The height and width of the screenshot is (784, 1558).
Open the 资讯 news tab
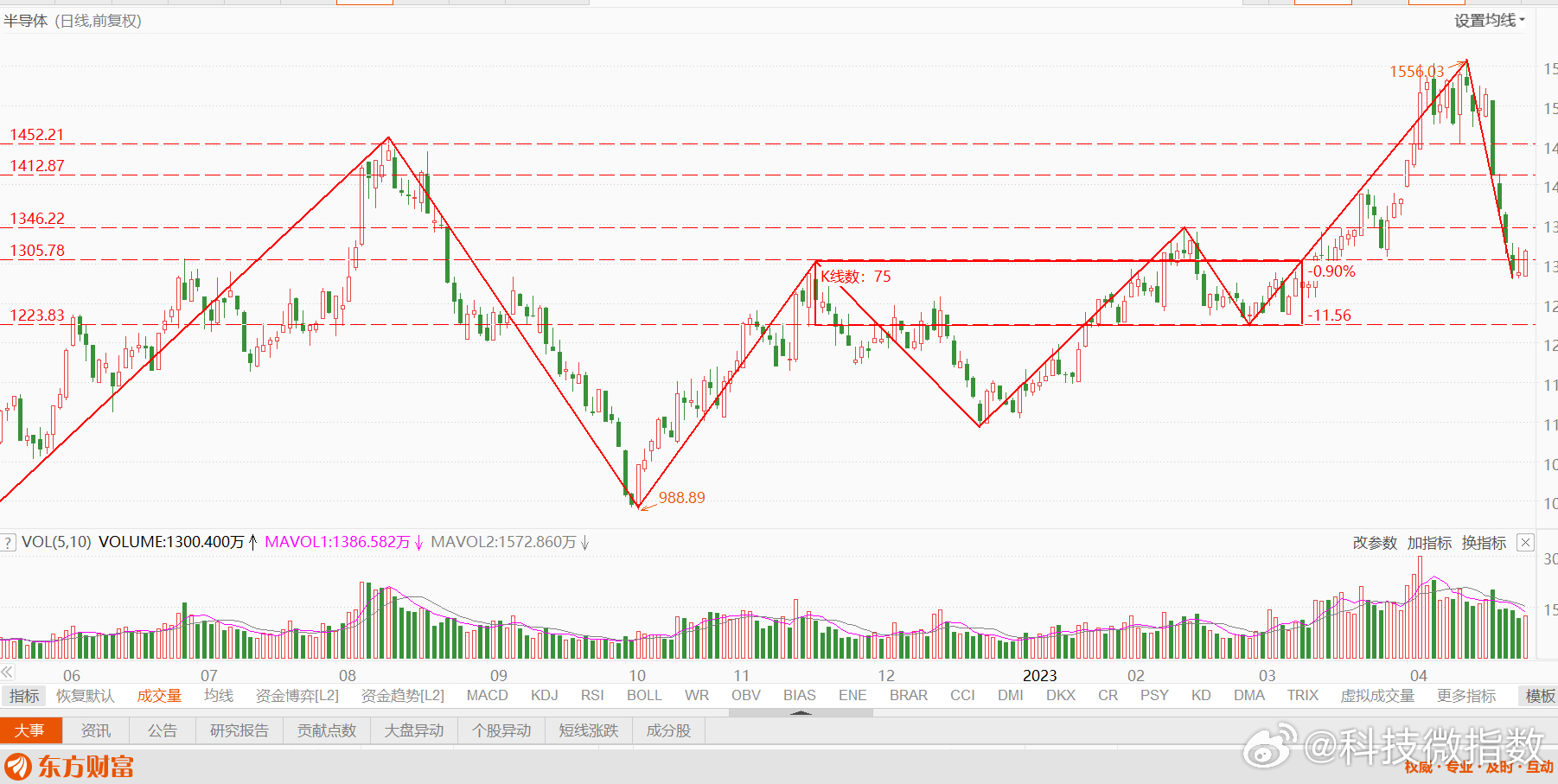(96, 730)
